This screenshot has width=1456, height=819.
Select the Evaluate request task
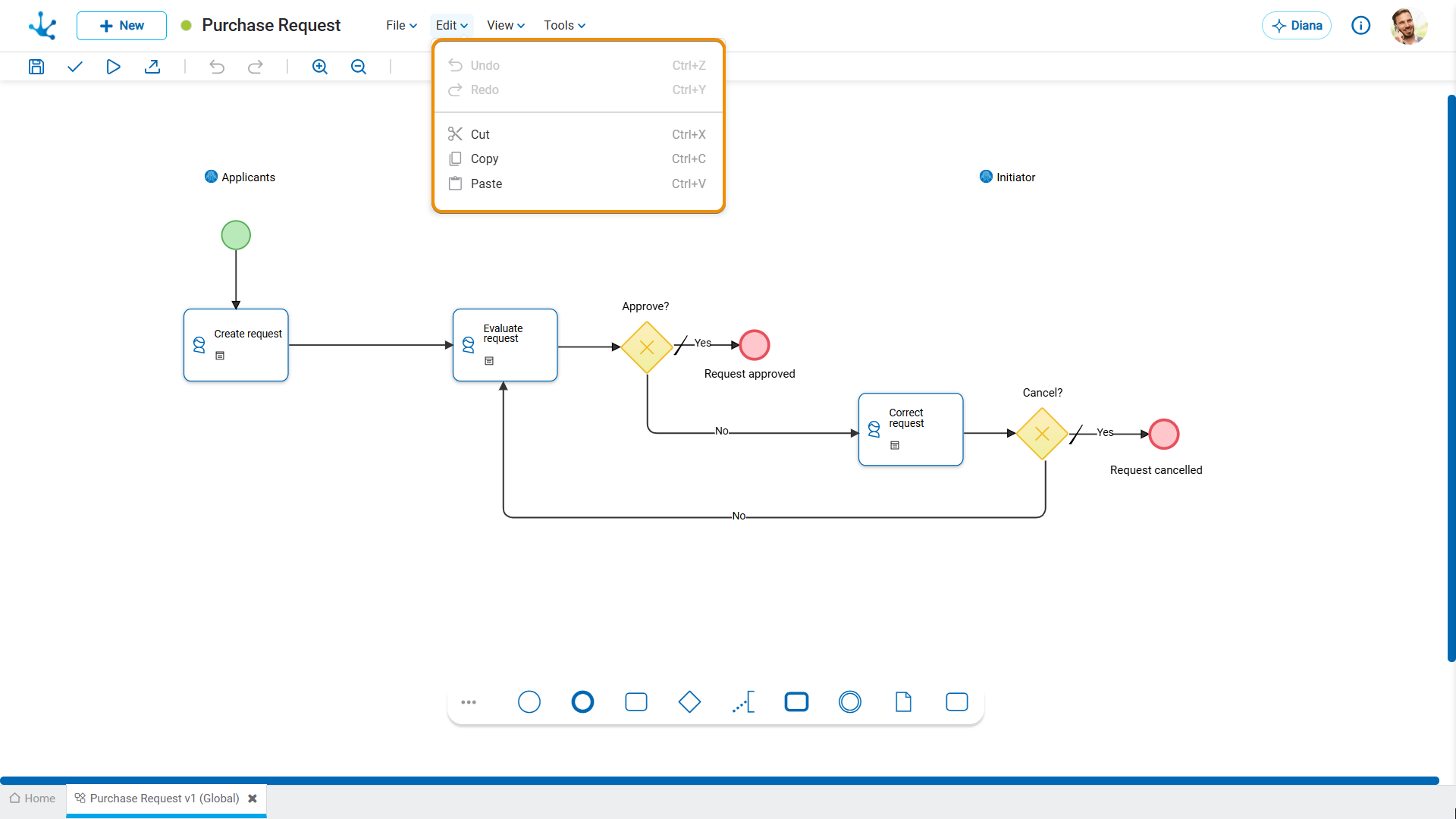point(505,345)
